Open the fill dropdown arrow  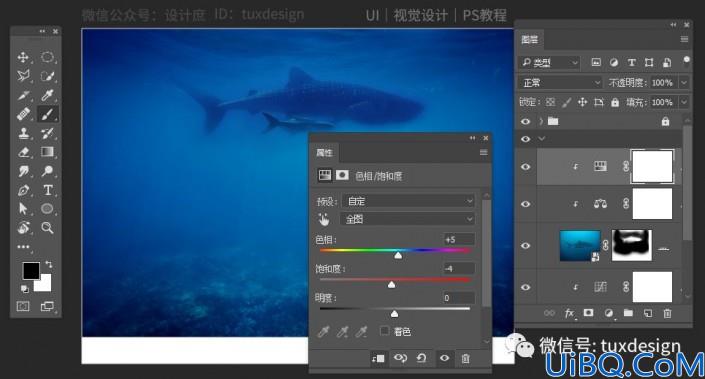[x=684, y=103]
